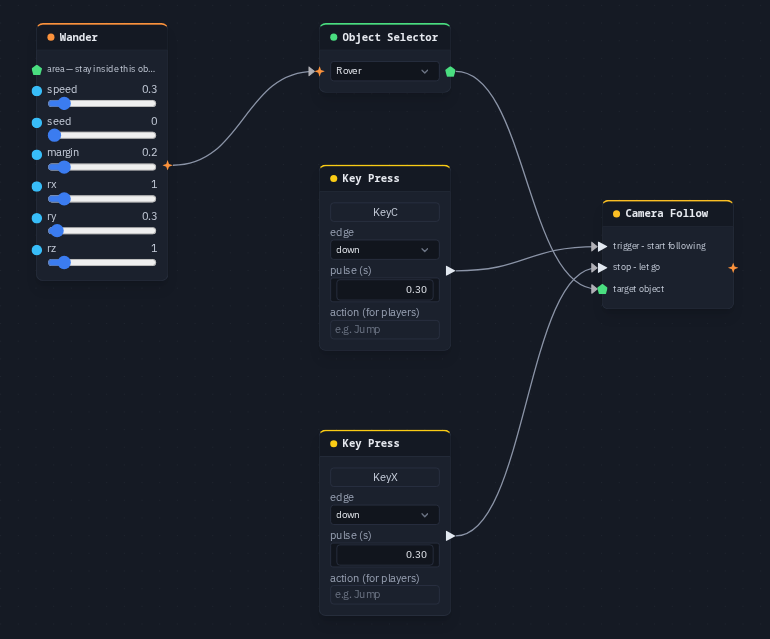Viewport: 770px width, 639px height.
Task: Click Wander node's orange star output port
Action: [167, 165]
